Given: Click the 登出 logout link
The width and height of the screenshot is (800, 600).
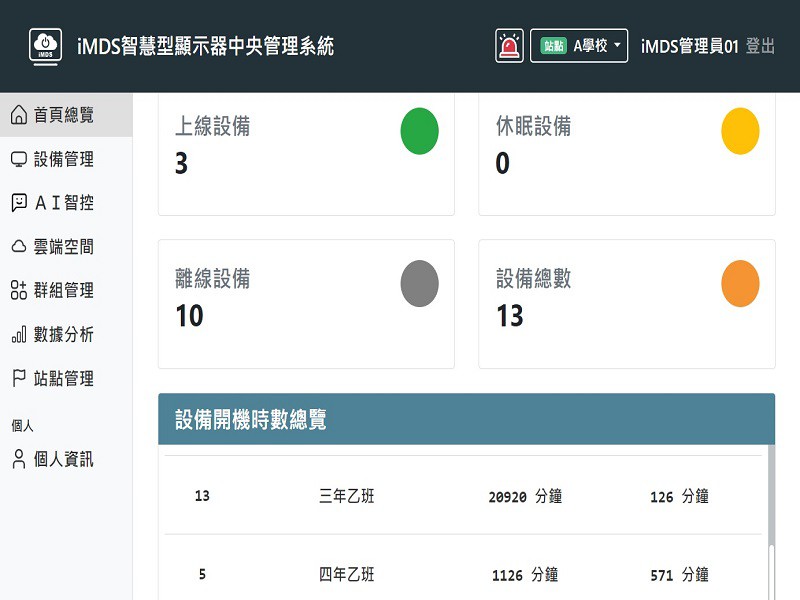Looking at the screenshot, I should point(760,46).
